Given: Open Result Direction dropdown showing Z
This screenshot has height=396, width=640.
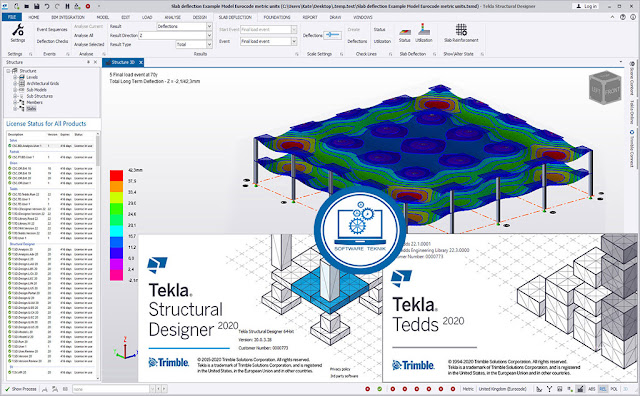Looking at the screenshot, I should 209,36.
